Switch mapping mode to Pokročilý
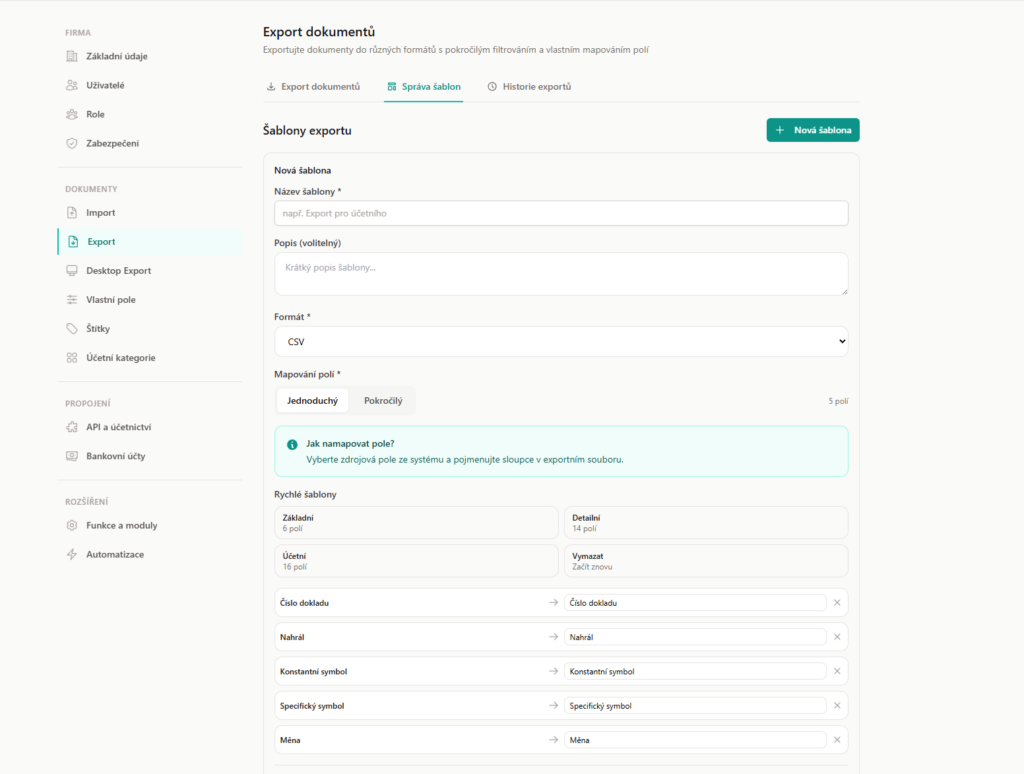1024x774 pixels. click(x=385, y=400)
